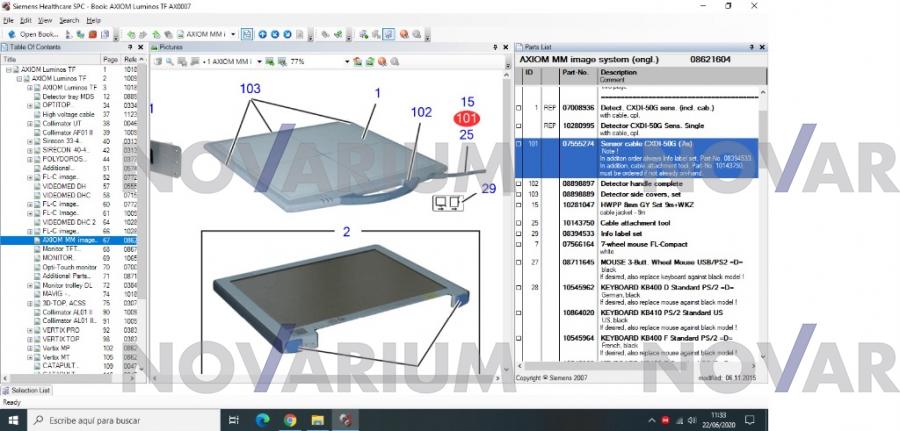Image resolution: width=900 pixels, height=431 pixels.
Task: Open the Selection List tab
Action: [x=28, y=389]
